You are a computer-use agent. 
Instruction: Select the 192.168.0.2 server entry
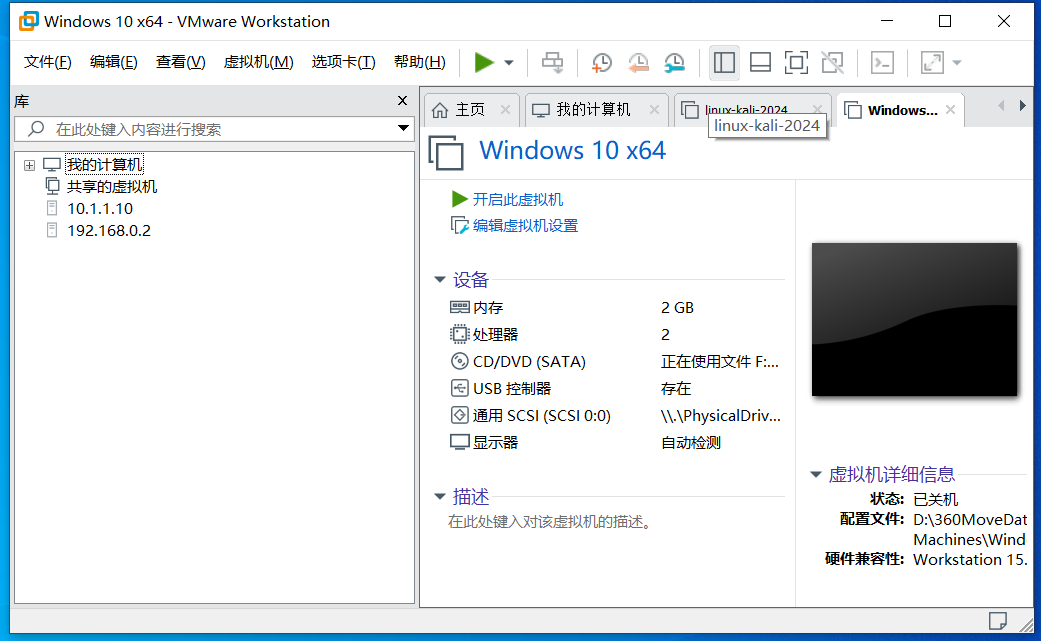point(109,230)
